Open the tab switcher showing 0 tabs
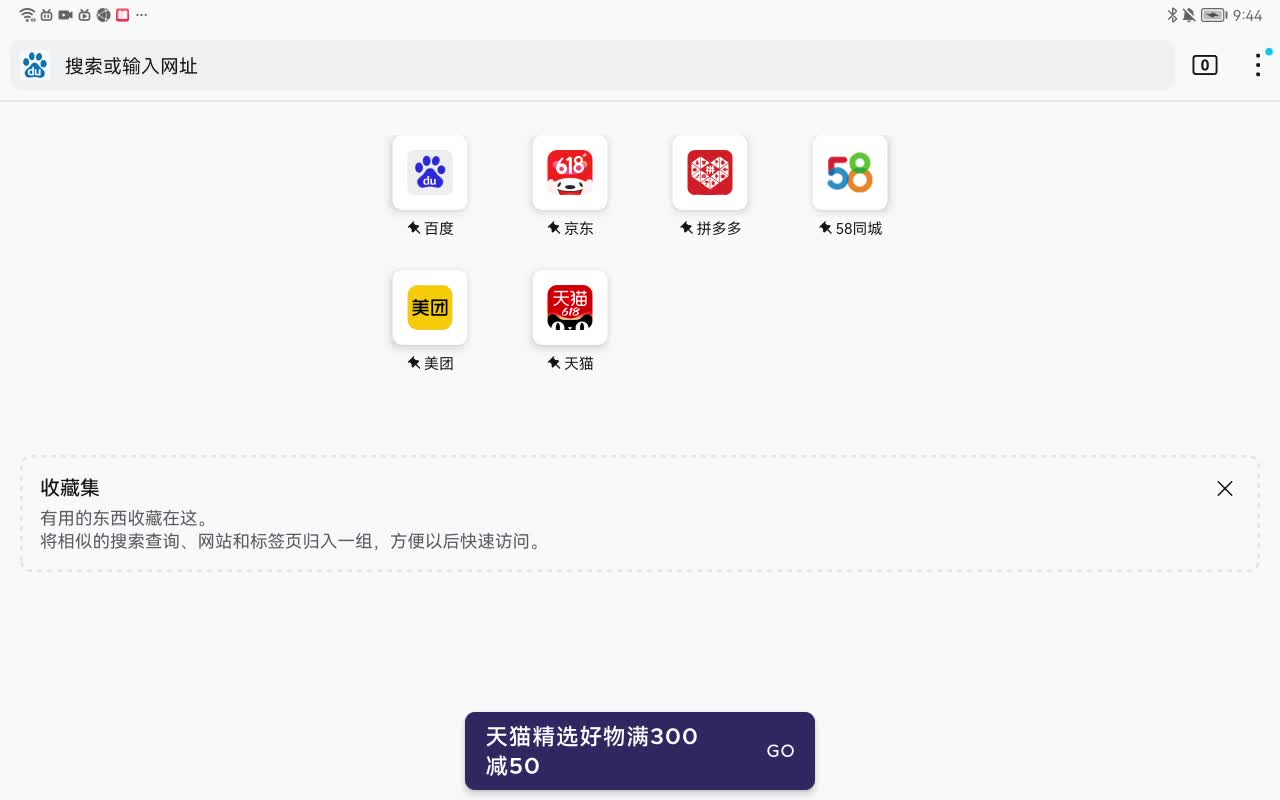This screenshot has height=800, width=1280. point(1205,64)
